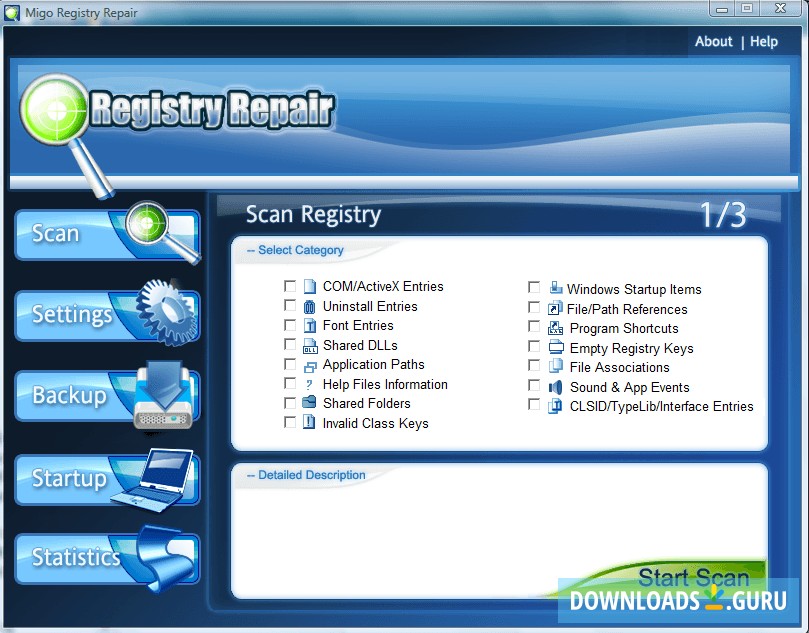The width and height of the screenshot is (809, 633).
Task: Click the Start Scan button
Action: pyautogui.click(x=693, y=577)
